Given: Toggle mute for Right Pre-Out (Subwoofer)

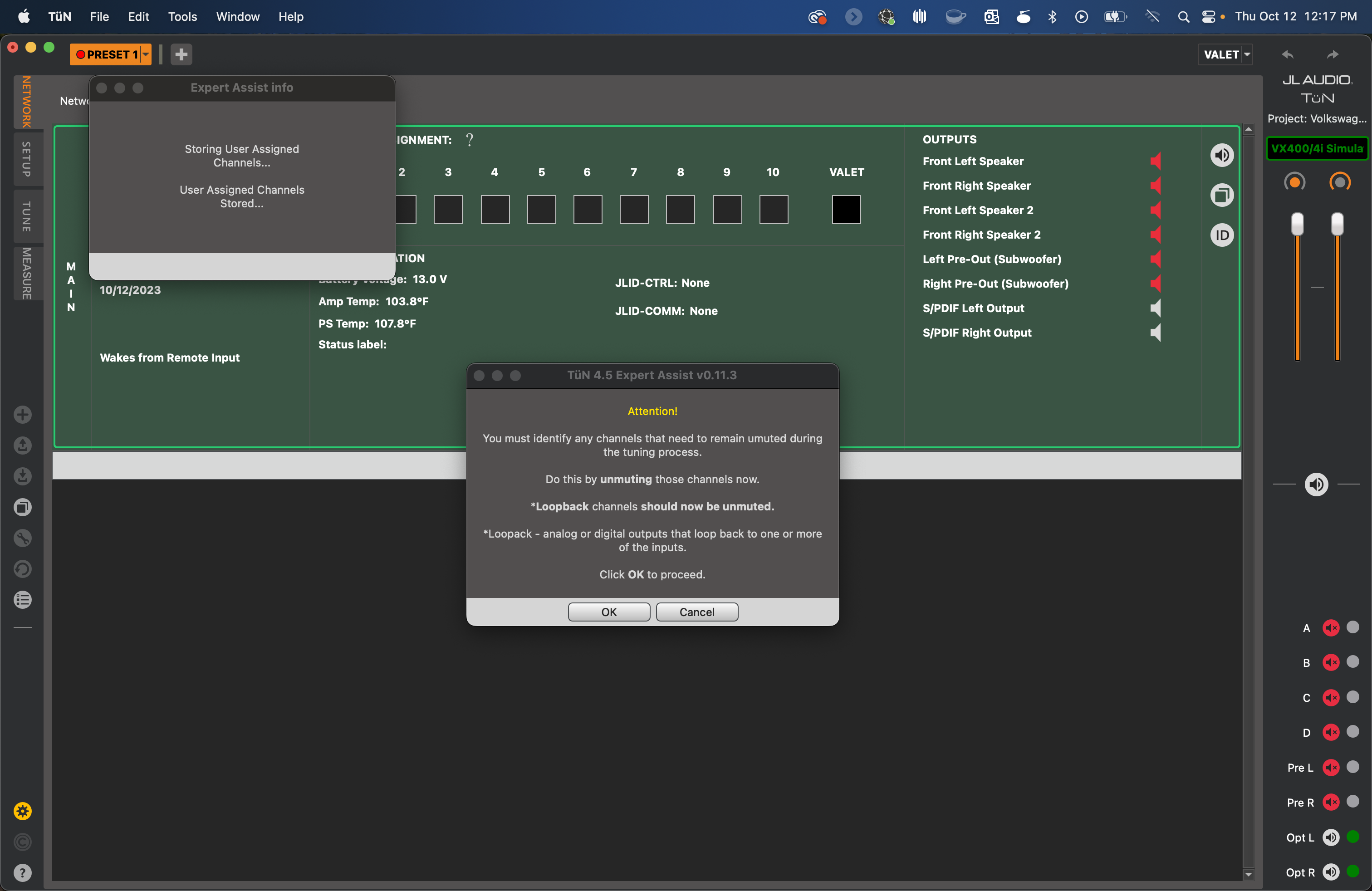Looking at the screenshot, I should coord(1155,284).
